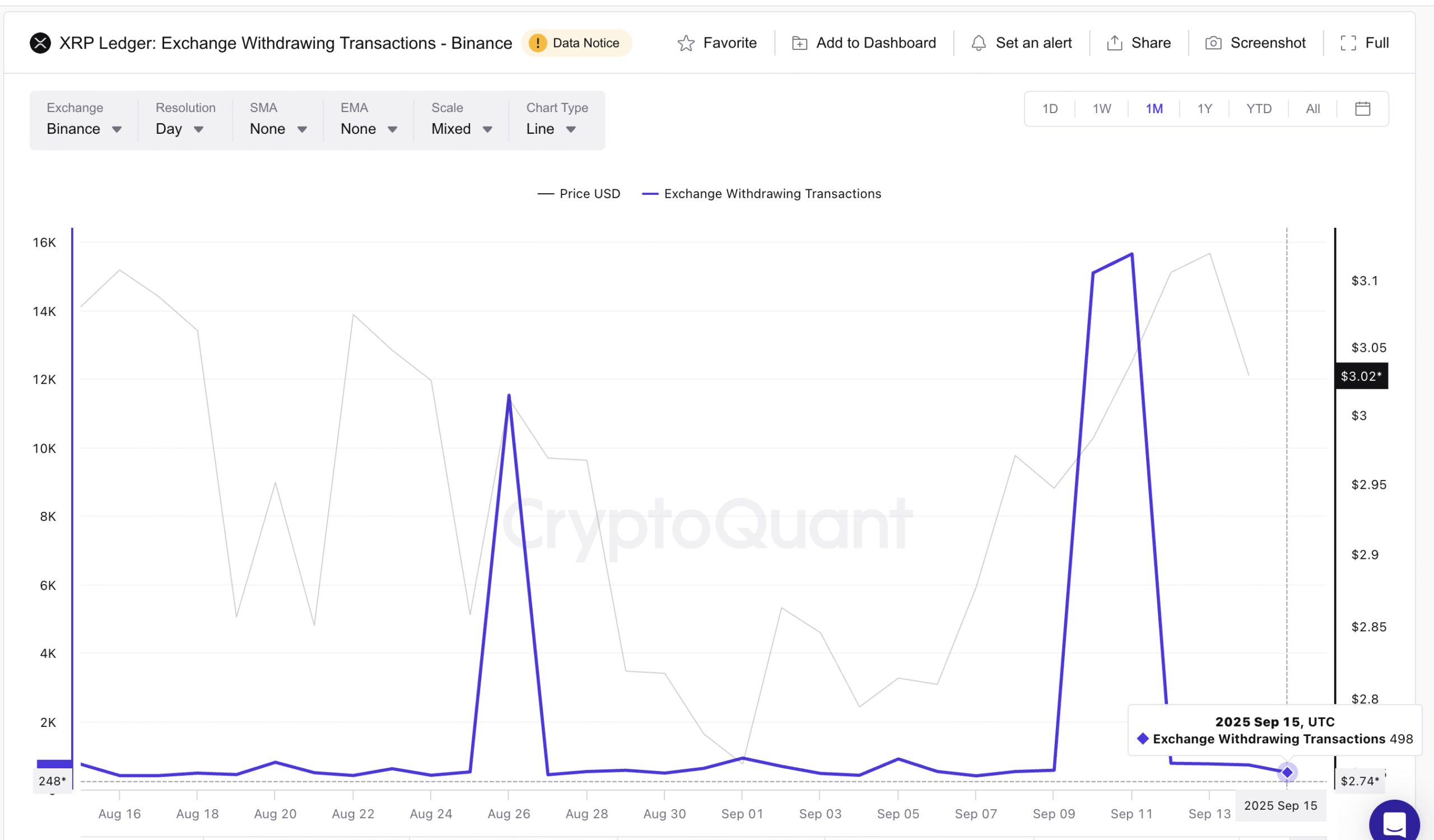Screen dimensions: 1434x840
Task: Expand the Resolution dropdown set to Day
Action: point(179,129)
